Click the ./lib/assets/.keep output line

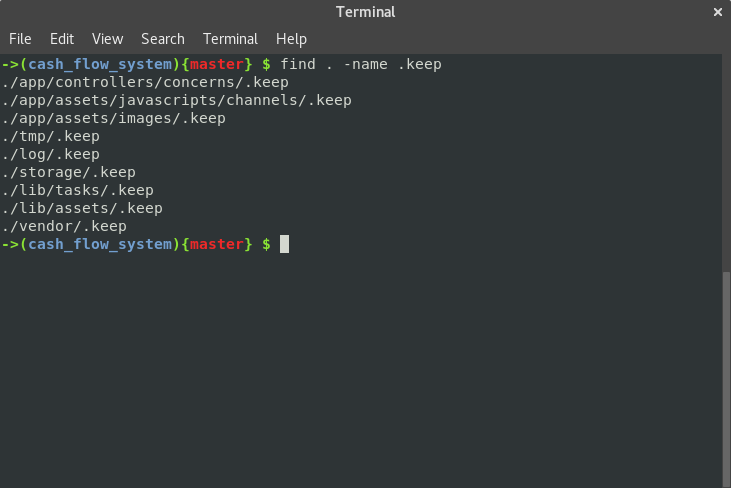82,208
